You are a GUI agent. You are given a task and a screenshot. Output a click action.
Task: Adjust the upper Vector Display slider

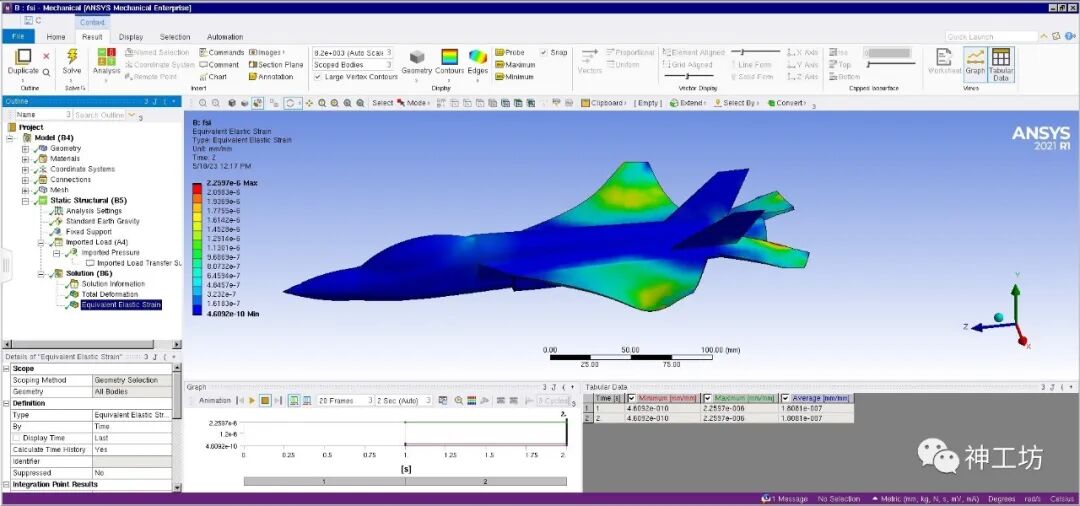(756, 52)
